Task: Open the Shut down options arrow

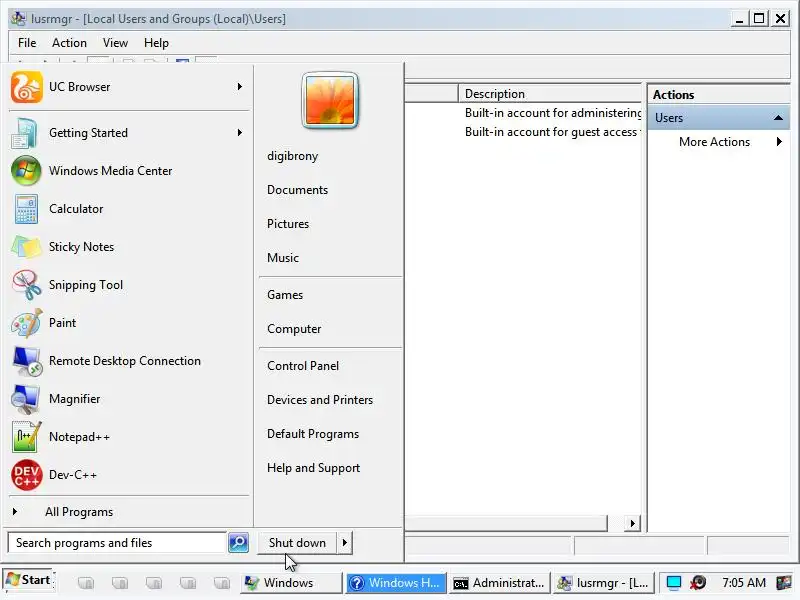Action: click(344, 543)
